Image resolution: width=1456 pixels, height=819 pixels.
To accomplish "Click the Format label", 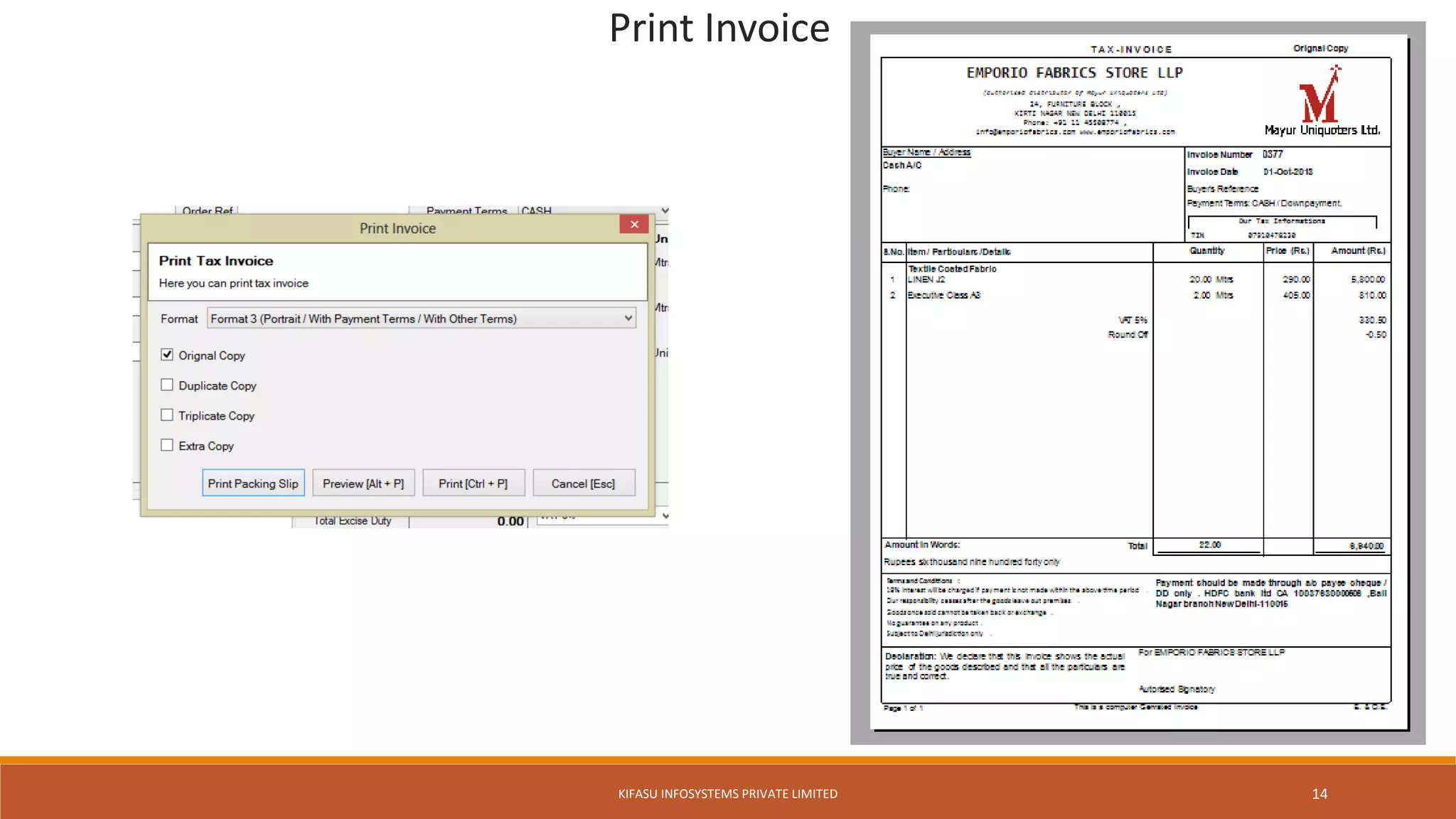I will click(179, 318).
